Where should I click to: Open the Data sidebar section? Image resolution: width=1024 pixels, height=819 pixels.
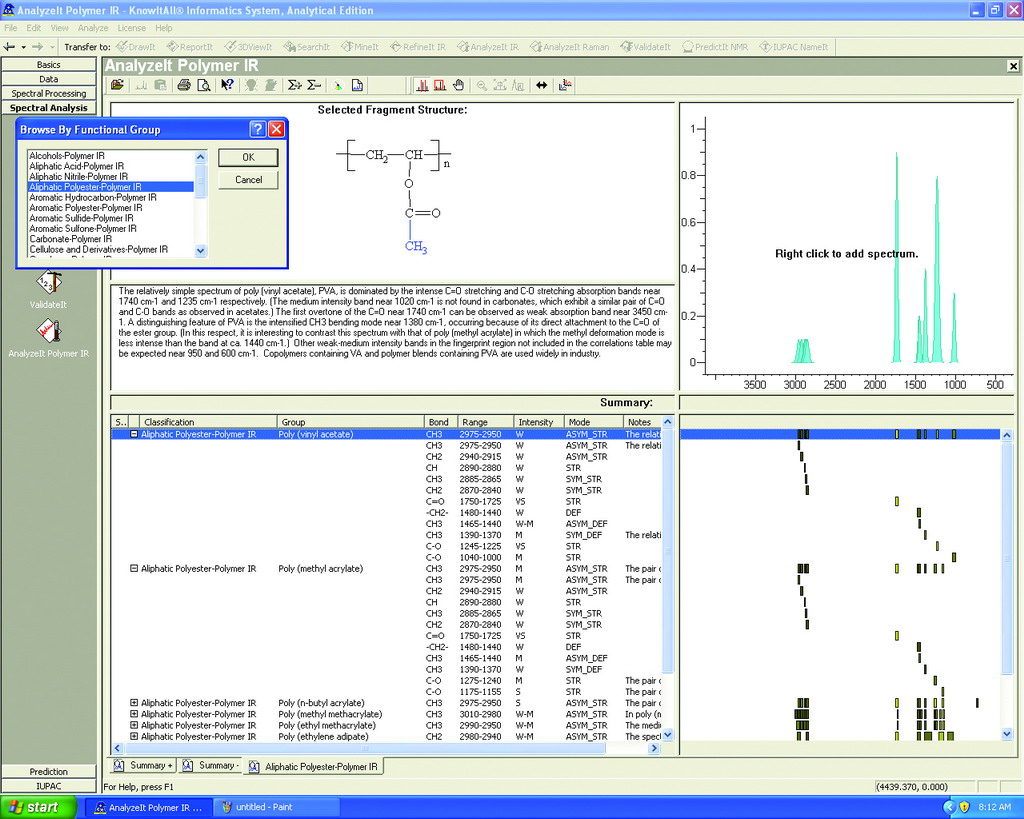coord(48,79)
